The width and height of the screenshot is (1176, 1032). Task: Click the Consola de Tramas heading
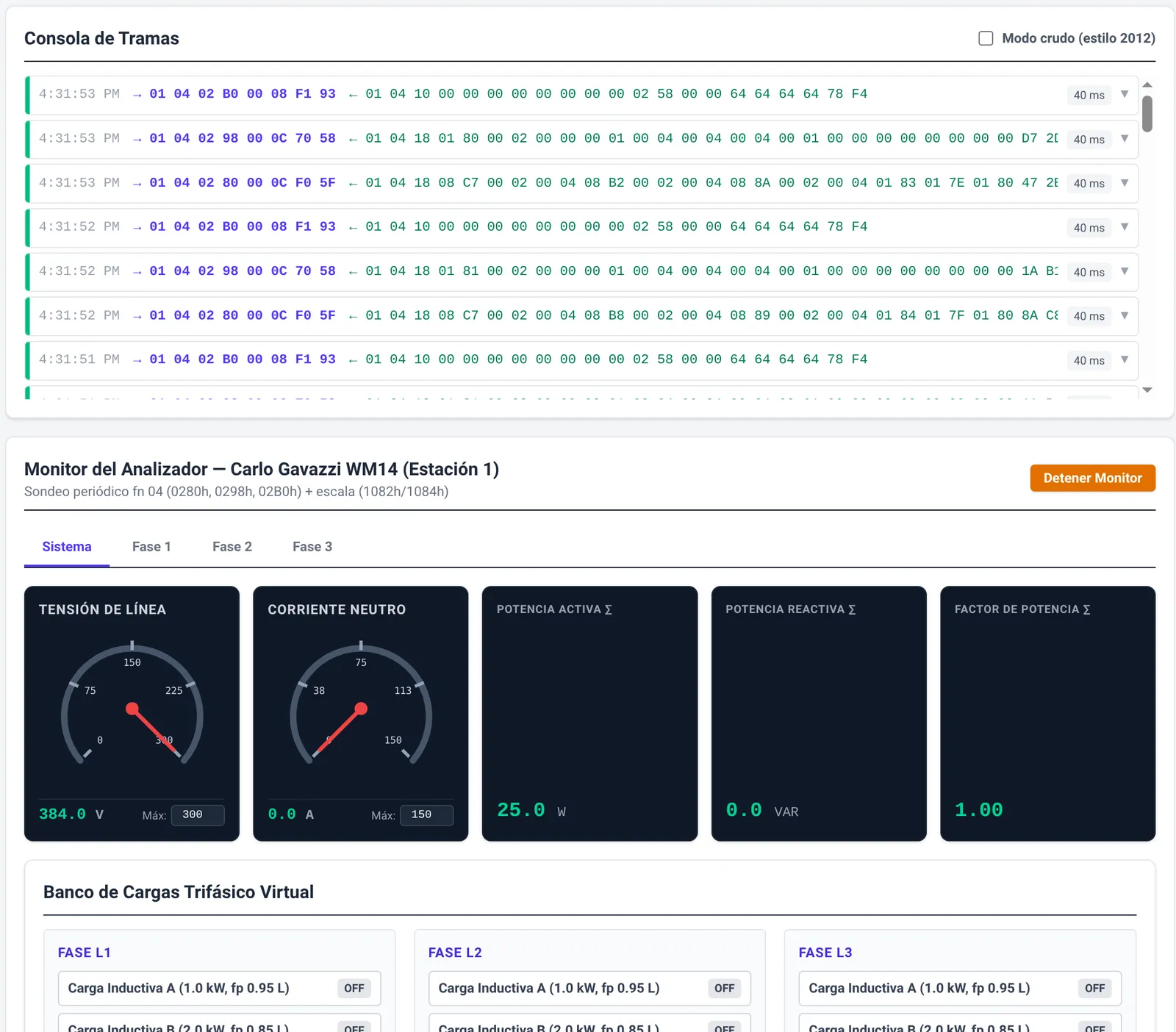101,38
